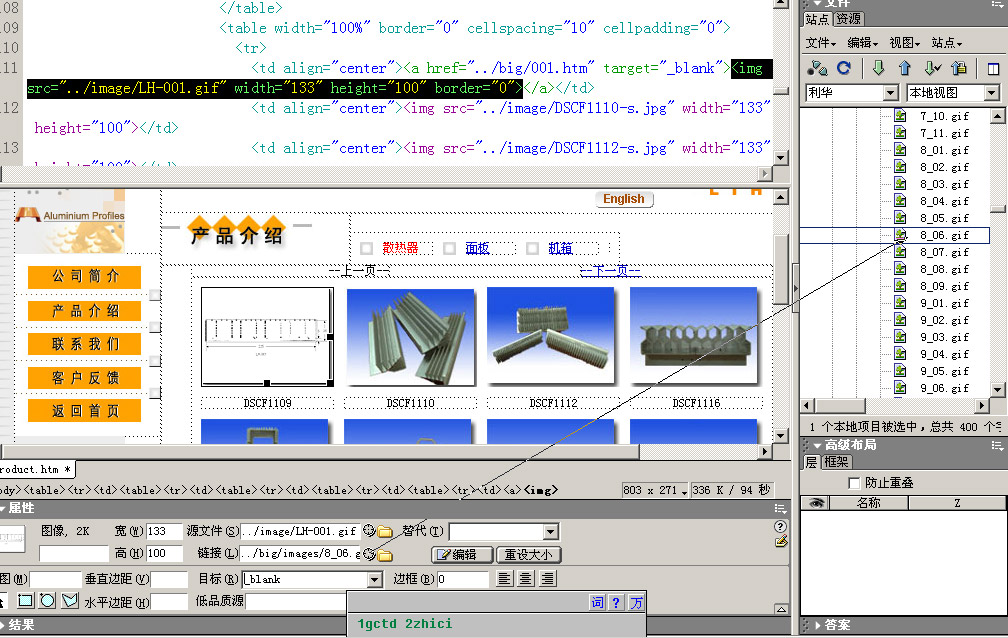Viewport: 1008px width, 638px height.
Task: Switch to the 资源 tab
Action: click(x=849, y=19)
